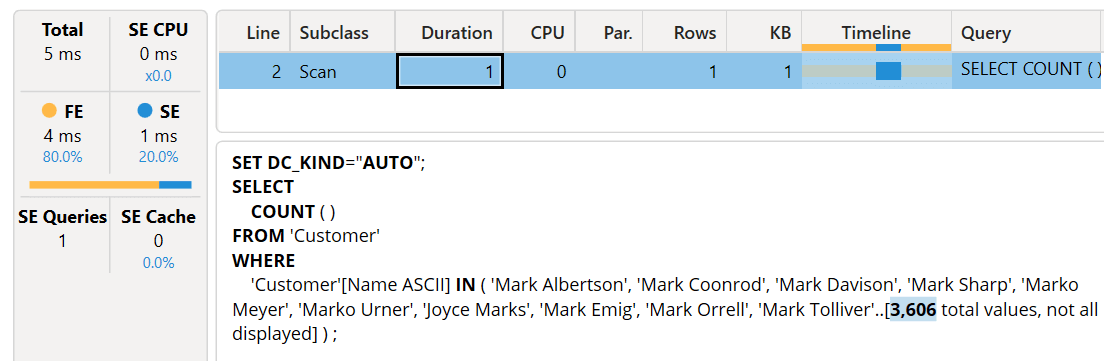Click the orange FE circle icon
Screen dimensions: 1104x361
[x=49, y=110]
